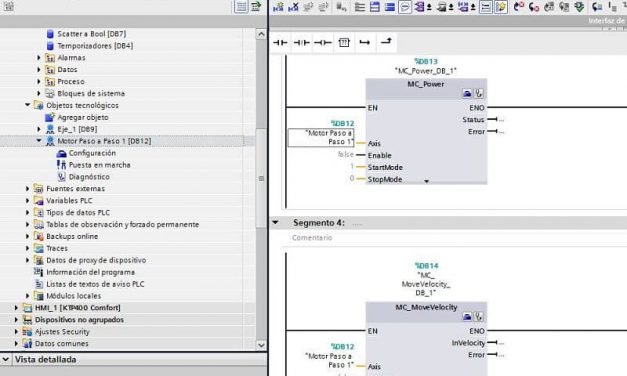Viewport: 627px width, 376px height.
Task: Expand the Fuentes externas folder
Action: [x=28, y=188]
